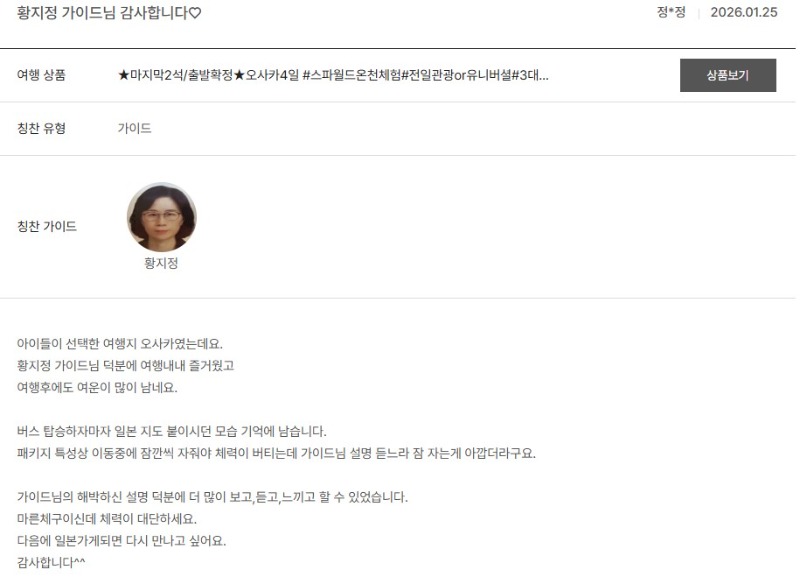
Task: Select the 황지정 name under the photo
Action: (x=161, y=263)
